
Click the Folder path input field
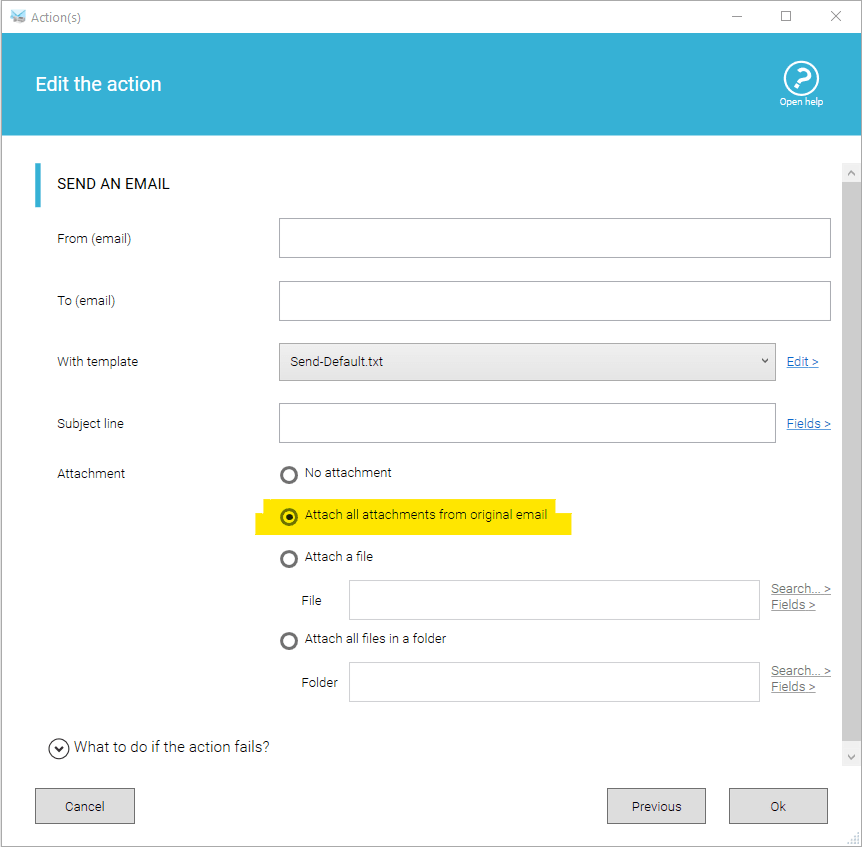point(554,682)
